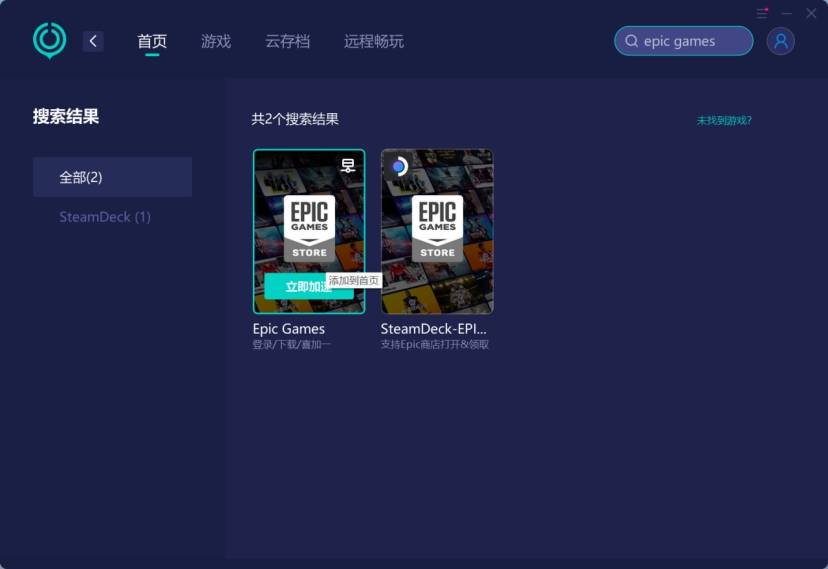The image size is (828, 569).
Task: Open the 云存档 tab
Action: (x=287, y=41)
